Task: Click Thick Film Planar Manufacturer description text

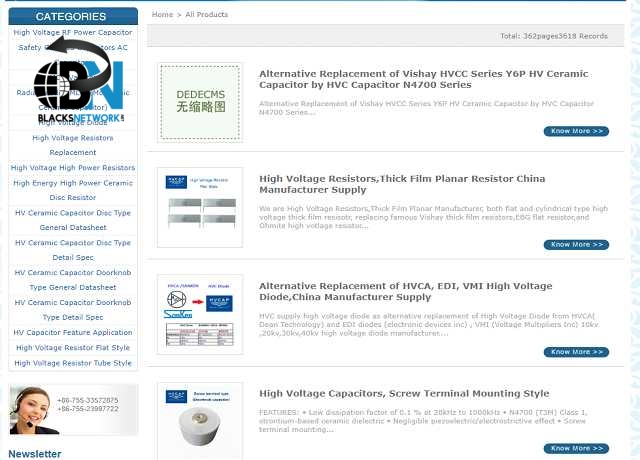Action: [433, 217]
